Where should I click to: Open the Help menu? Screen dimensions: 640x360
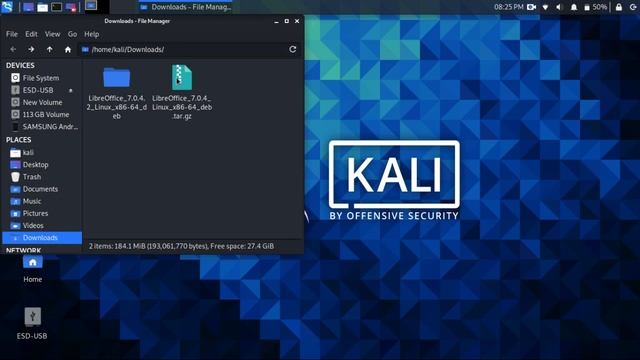91,34
